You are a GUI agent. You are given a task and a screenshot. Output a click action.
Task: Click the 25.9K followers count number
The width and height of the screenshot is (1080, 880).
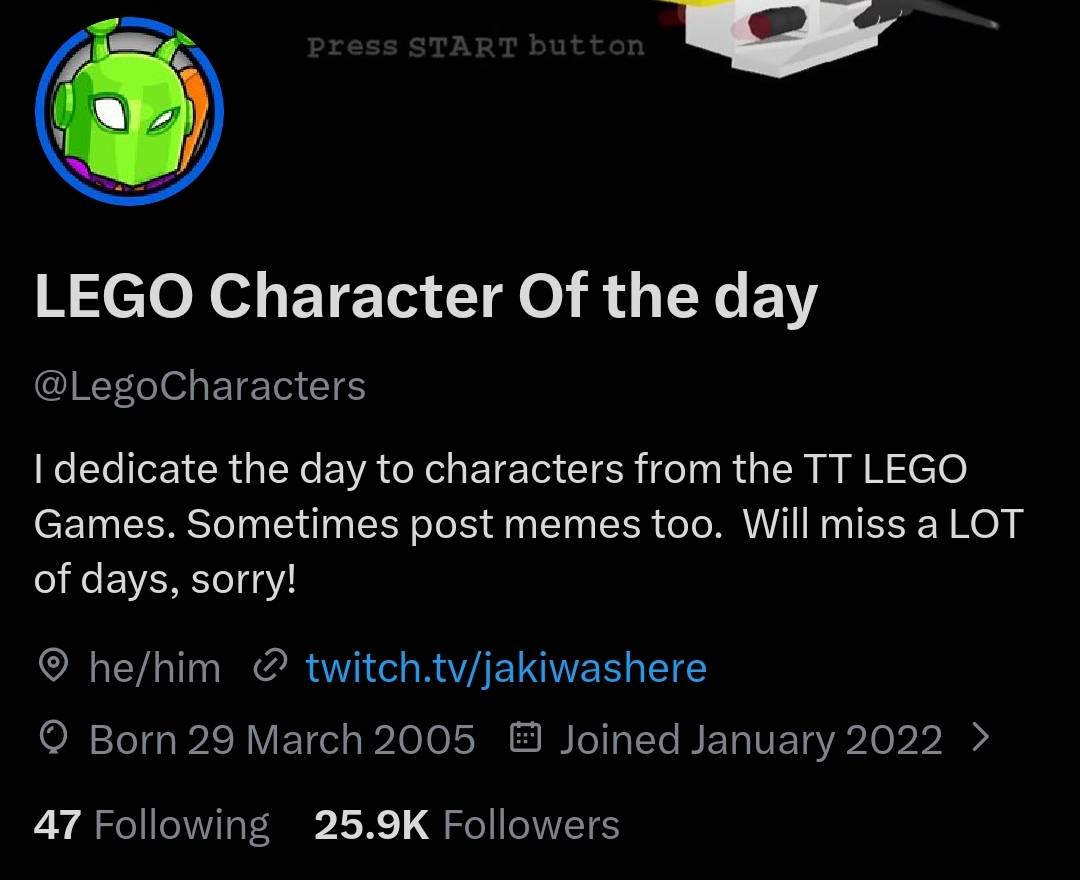tap(371, 825)
